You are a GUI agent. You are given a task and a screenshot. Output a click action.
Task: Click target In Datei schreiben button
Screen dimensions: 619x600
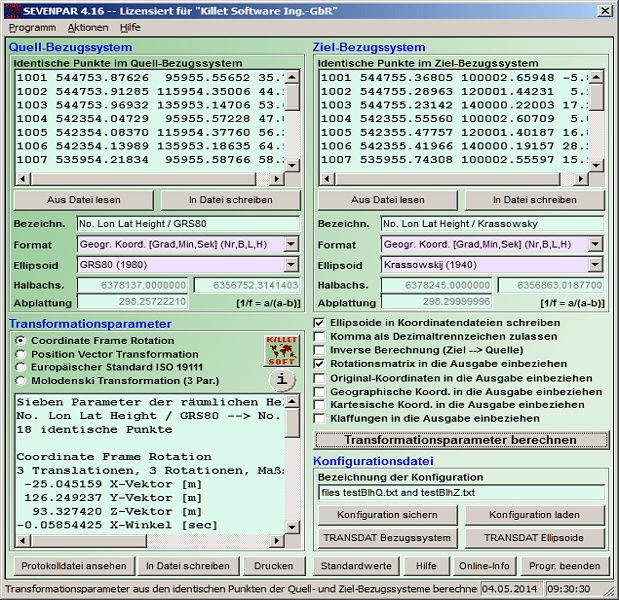[x=535, y=200]
